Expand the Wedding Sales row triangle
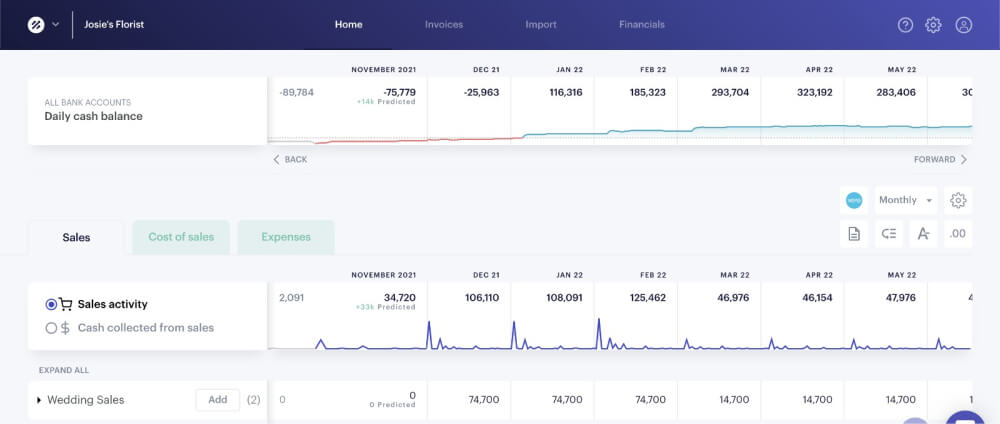 pos(39,400)
